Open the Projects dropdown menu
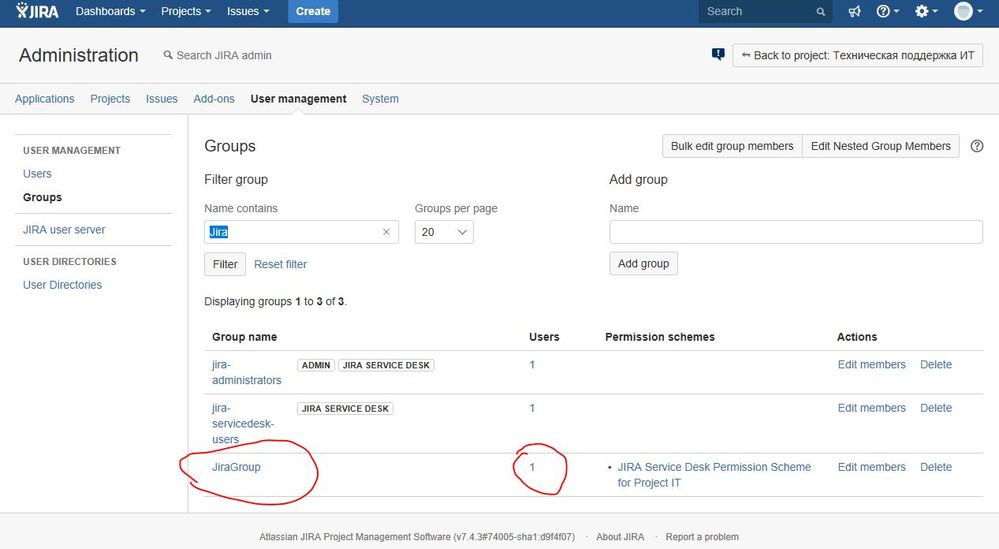 [185, 11]
